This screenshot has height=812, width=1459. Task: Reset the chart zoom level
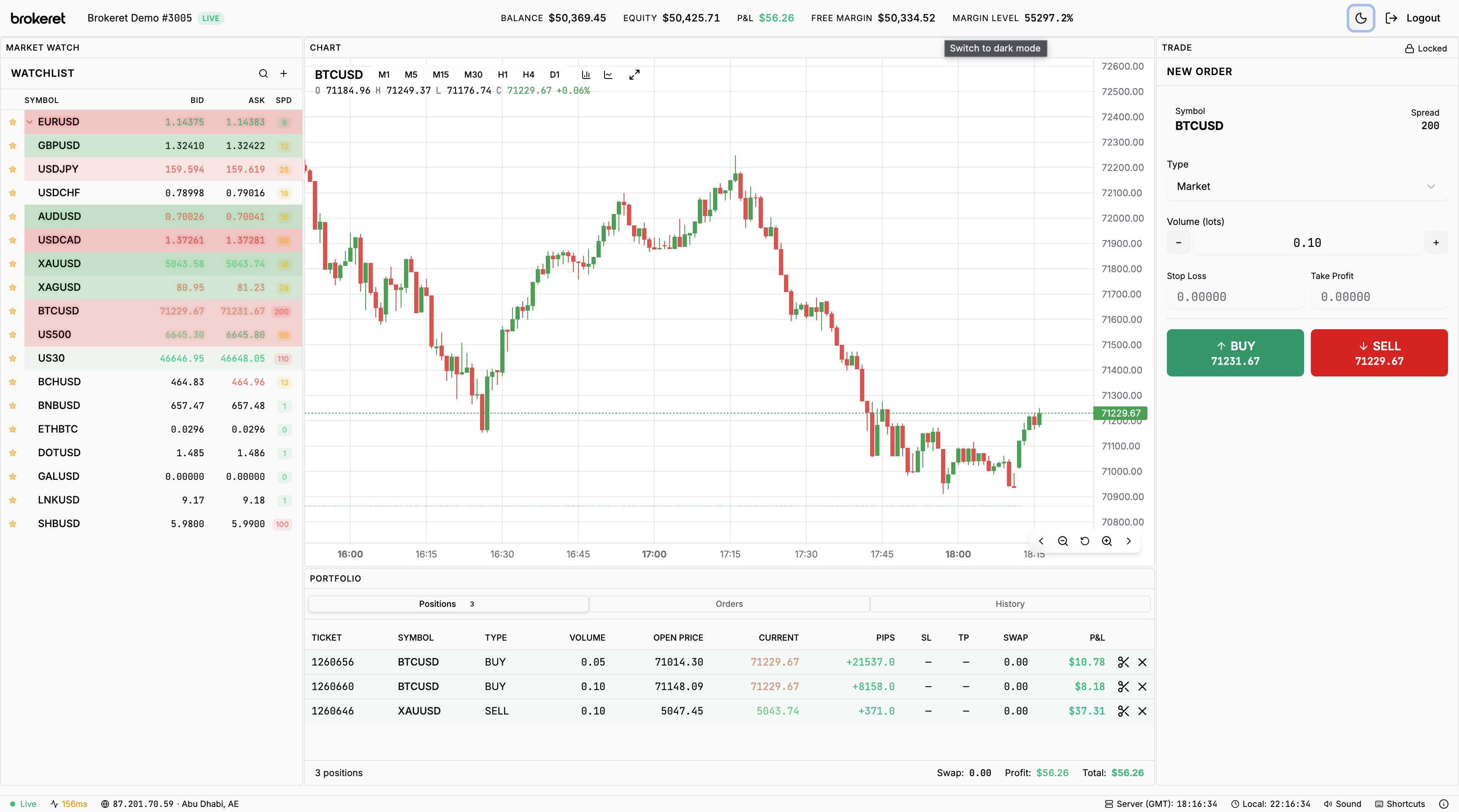[x=1084, y=541]
